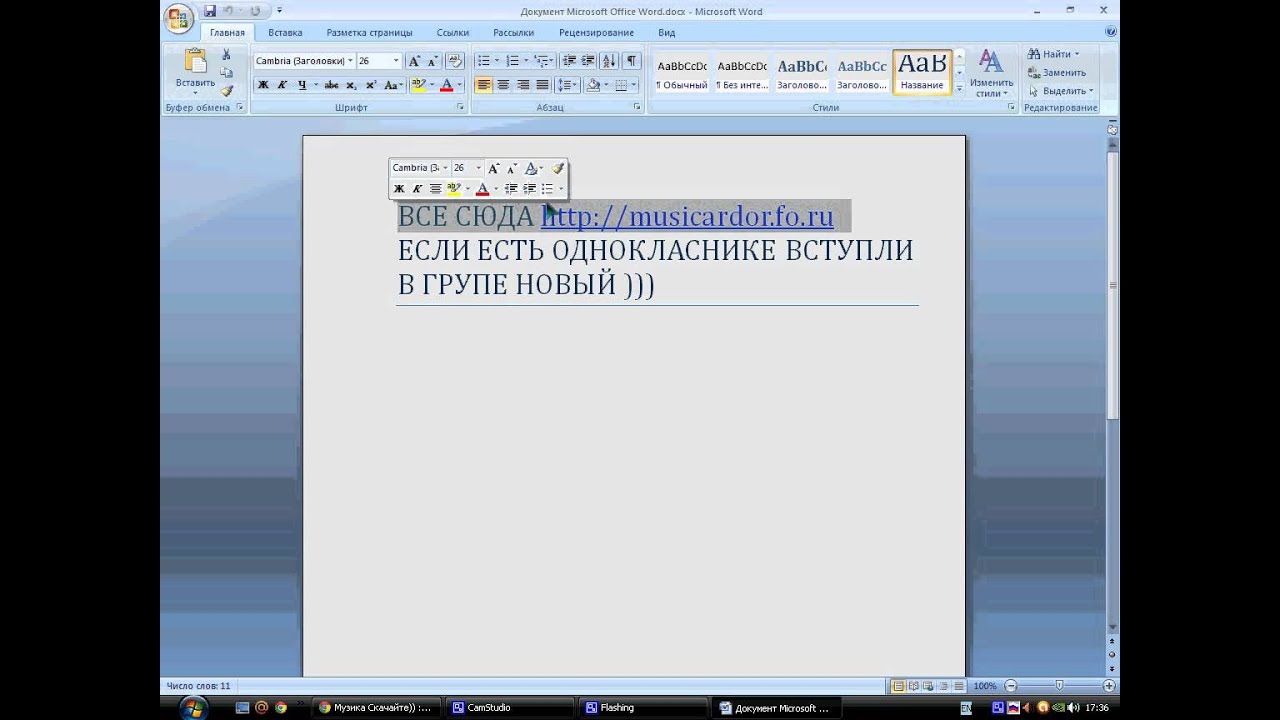
Task: Toggle justify alignment in the ribbon
Action: point(542,85)
